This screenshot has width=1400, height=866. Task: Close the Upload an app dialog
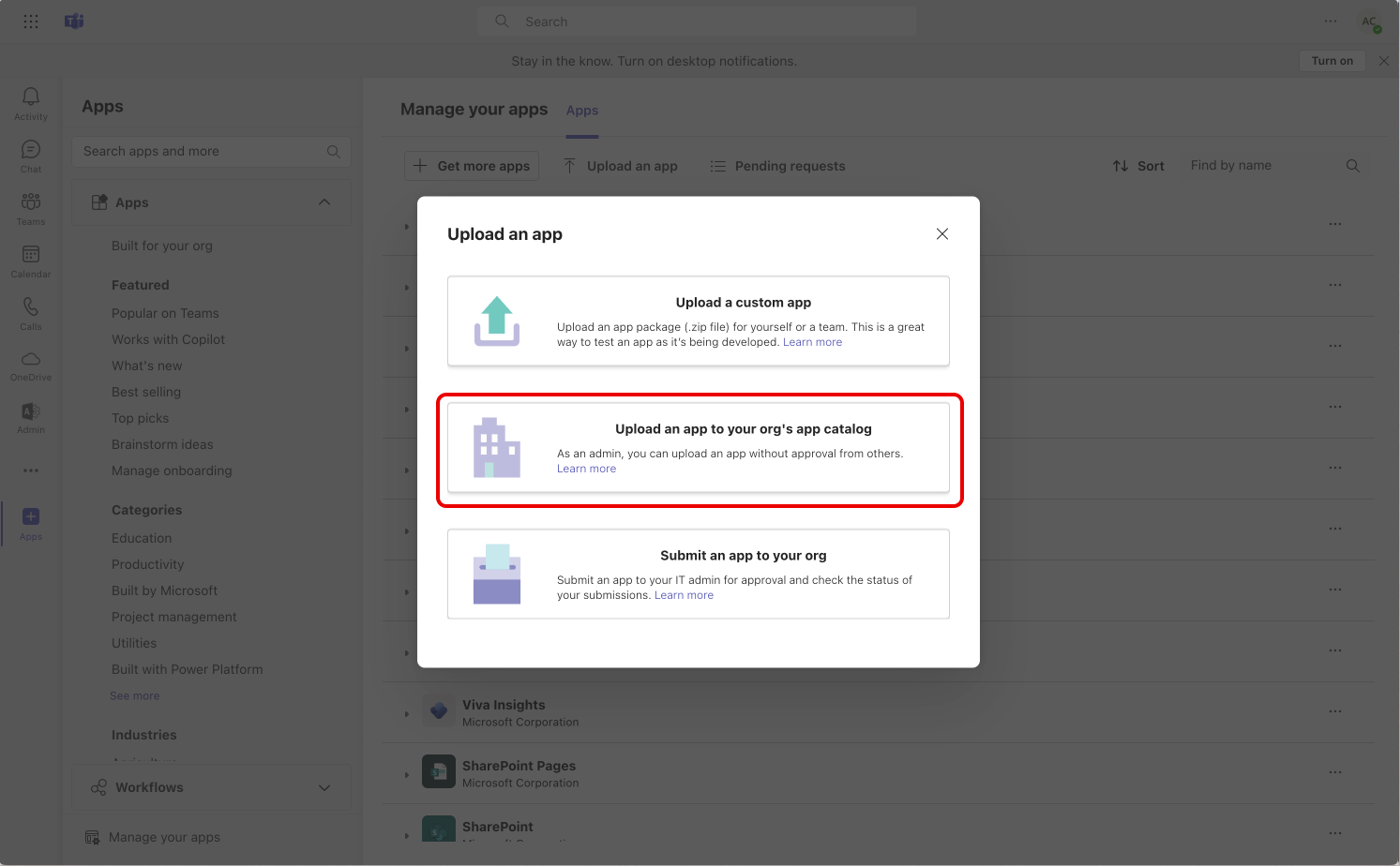click(x=942, y=234)
